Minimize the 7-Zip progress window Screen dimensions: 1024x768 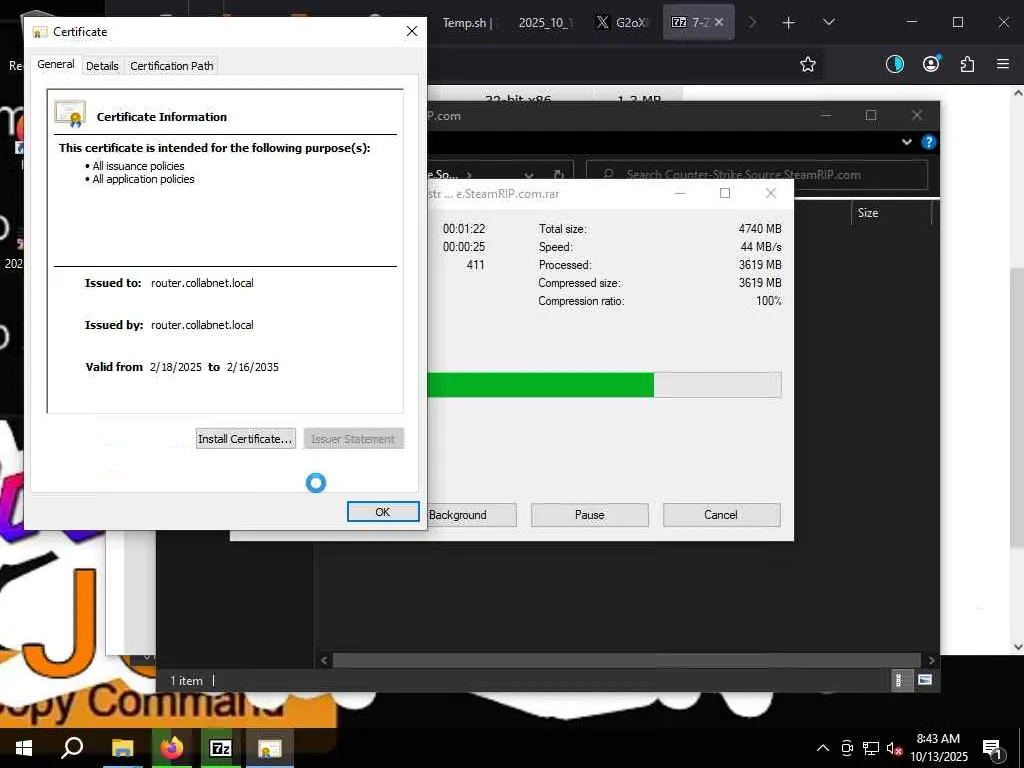pyautogui.click(x=680, y=193)
